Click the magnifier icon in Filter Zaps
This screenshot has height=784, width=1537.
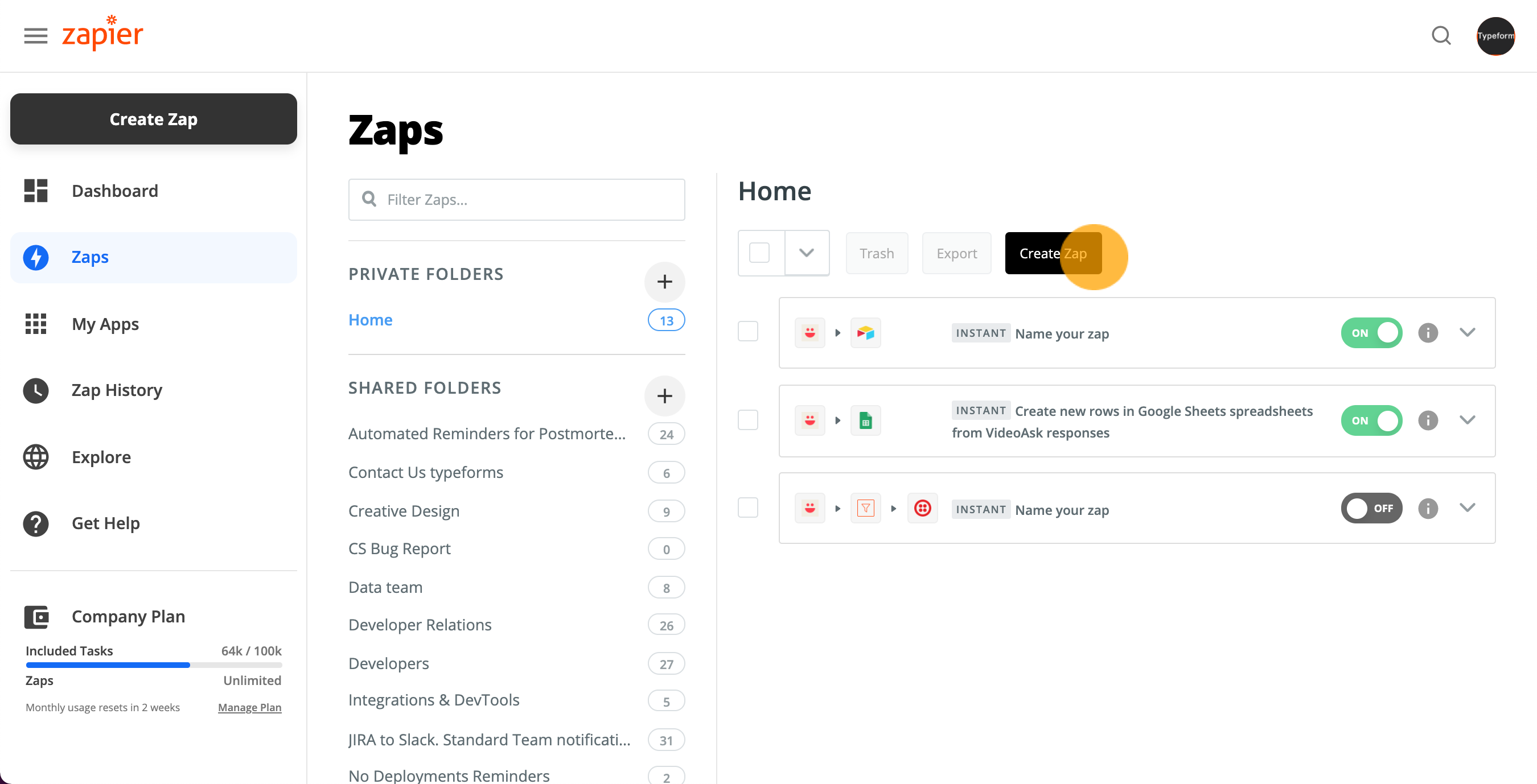click(369, 199)
